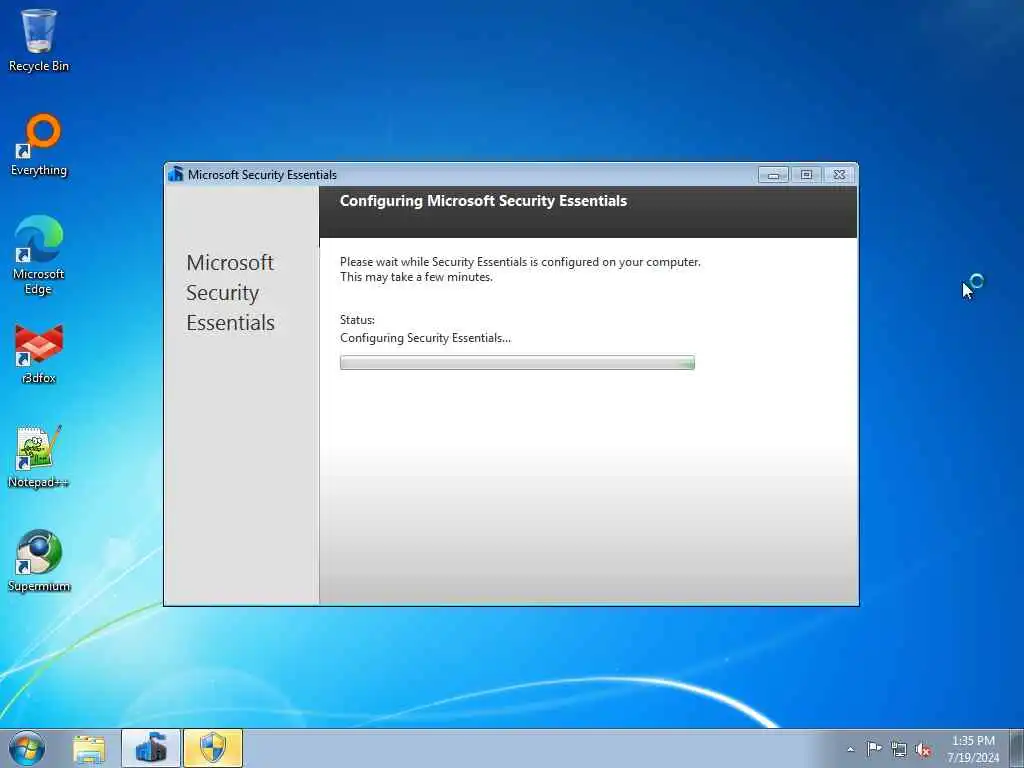Click the 'Configuring Security Essentials...' status text
Screen dimensions: 1024x768
coord(425,338)
